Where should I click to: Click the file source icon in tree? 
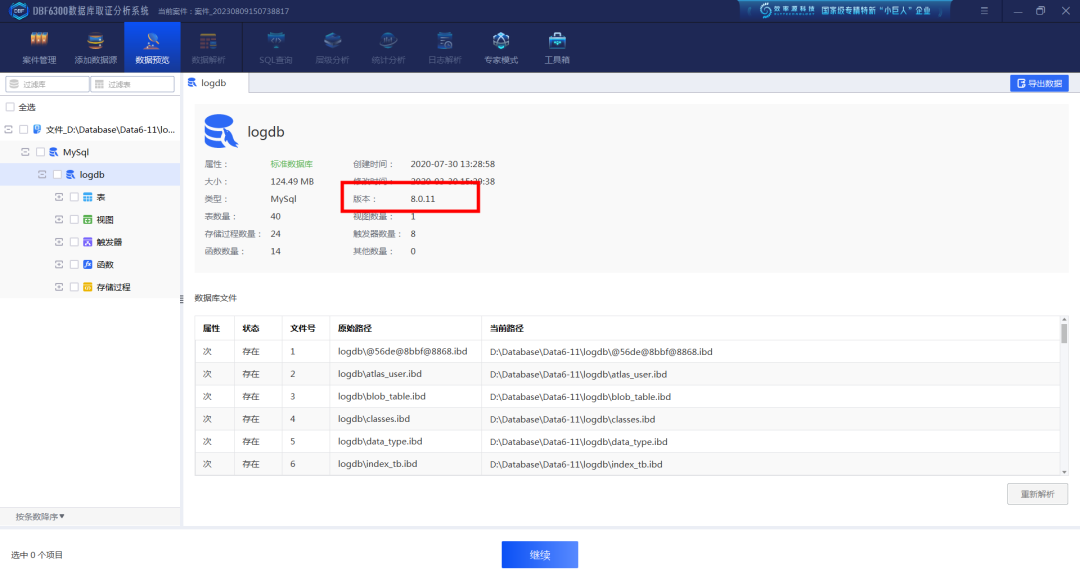[x=37, y=130]
